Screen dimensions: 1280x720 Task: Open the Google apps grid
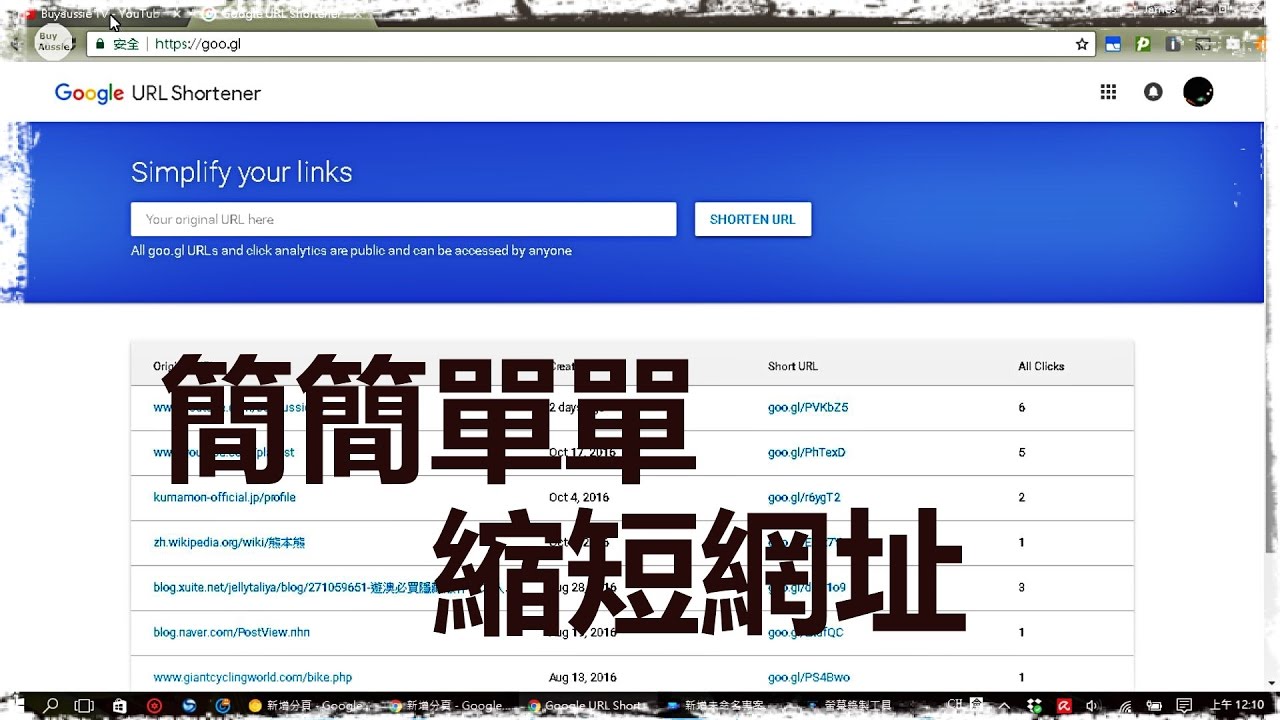point(1108,92)
